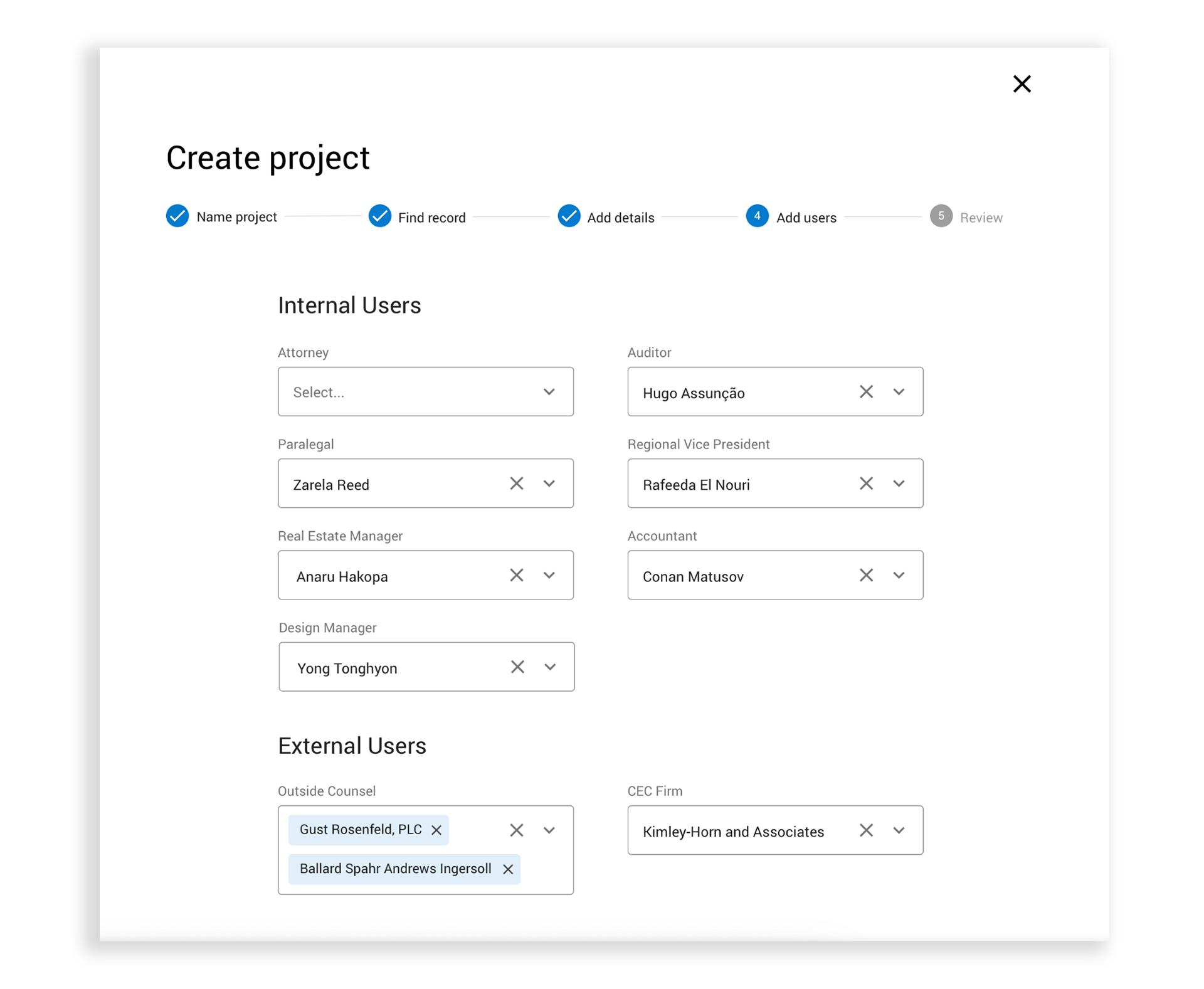Remove the Gust Rosenfeld, PLC tag
Image resolution: width=1204 pixels, height=989 pixels.
click(x=436, y=830)
